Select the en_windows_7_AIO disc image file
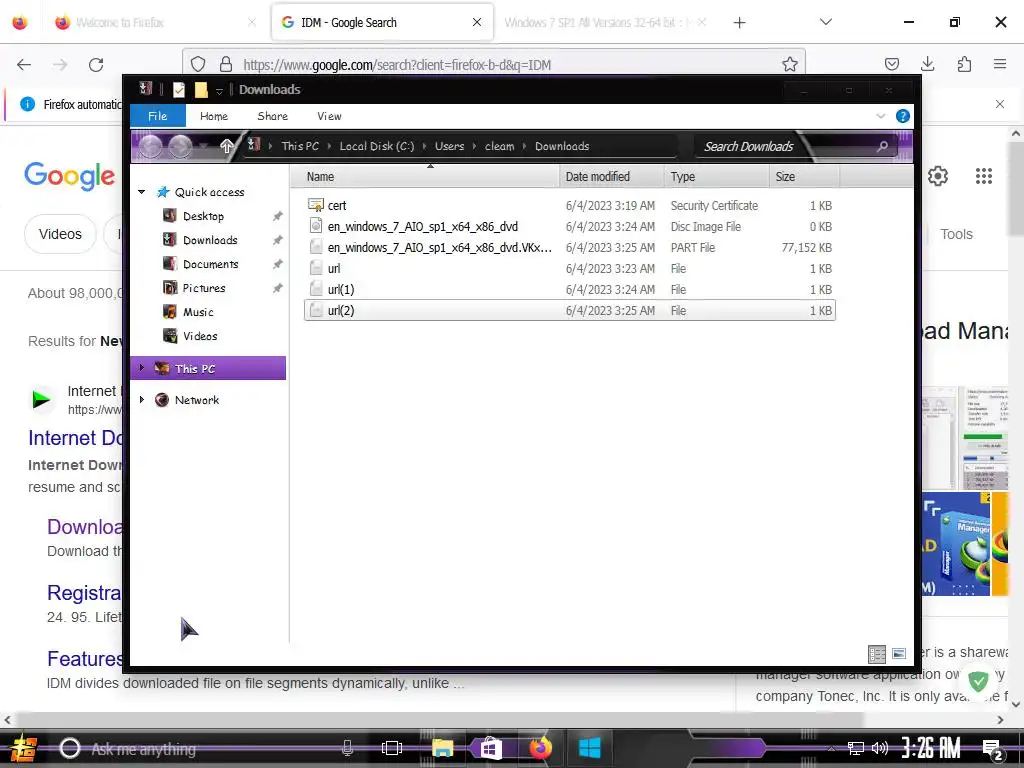 pos(569,227)
